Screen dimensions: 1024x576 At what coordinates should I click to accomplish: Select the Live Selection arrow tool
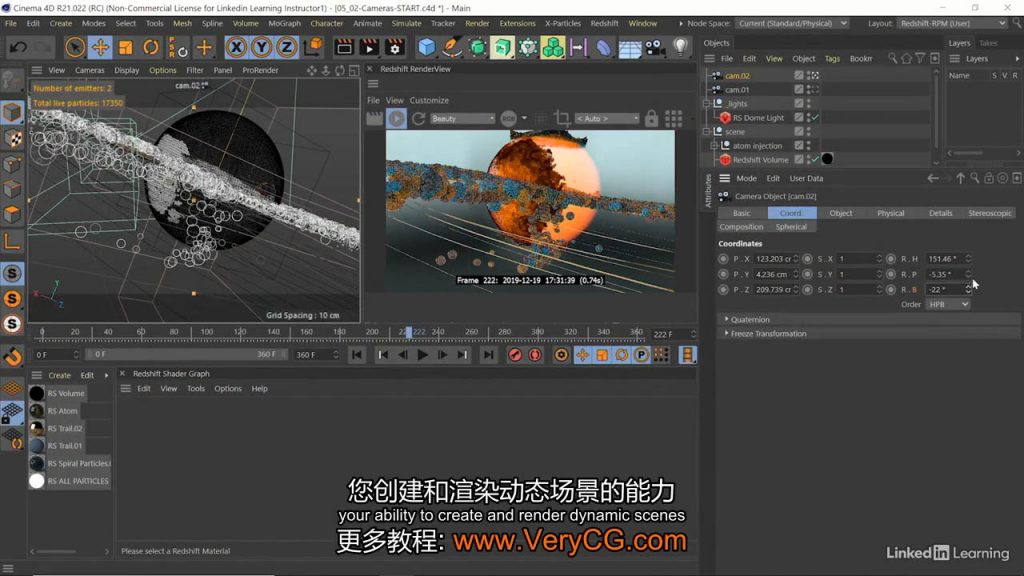[74, 47]
